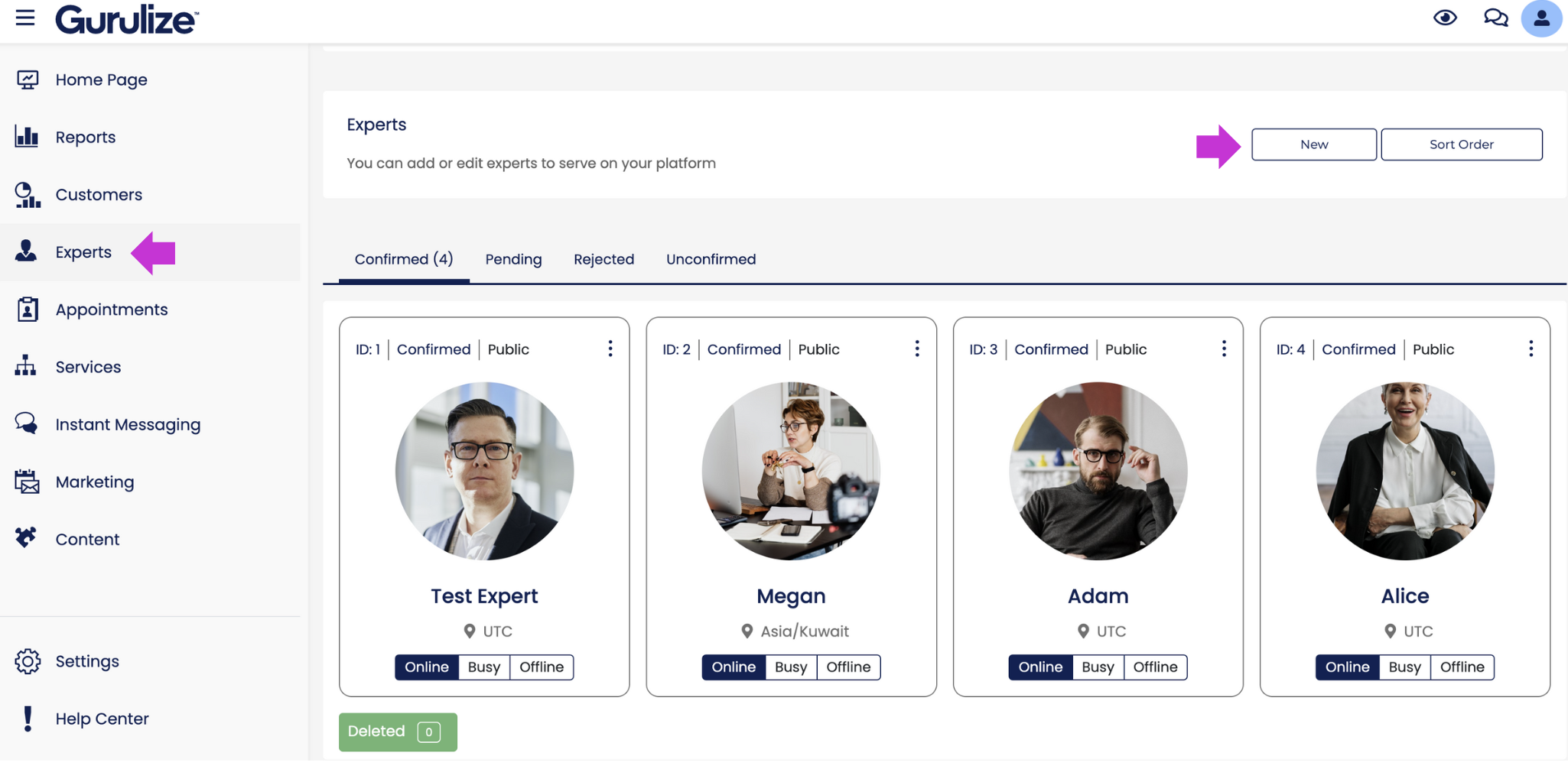This screenshot has width=1568, height=769.
Task: Open the hamburger menu icon
Action: [25, 17]
